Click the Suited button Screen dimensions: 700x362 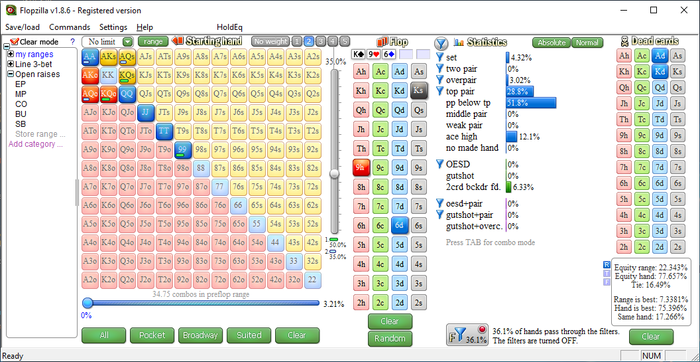point(249,335)
